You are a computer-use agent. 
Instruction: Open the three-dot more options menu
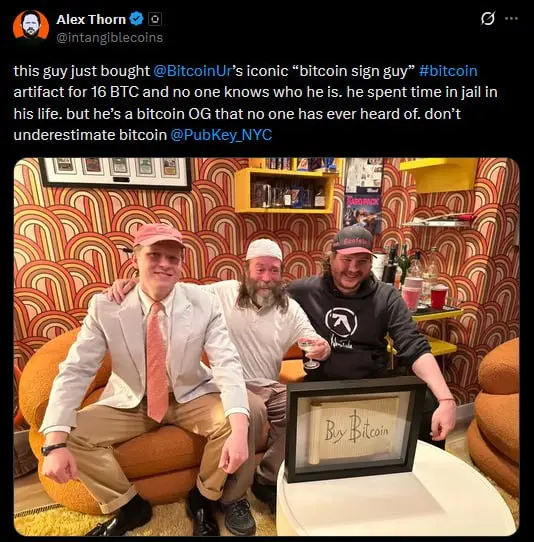tap(511, 18)
